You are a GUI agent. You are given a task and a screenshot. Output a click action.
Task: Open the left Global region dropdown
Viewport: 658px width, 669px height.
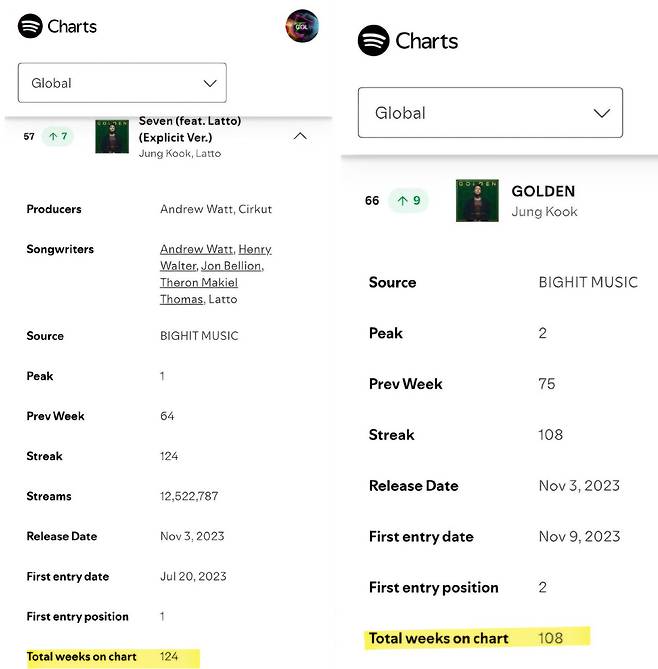(122, 83)
